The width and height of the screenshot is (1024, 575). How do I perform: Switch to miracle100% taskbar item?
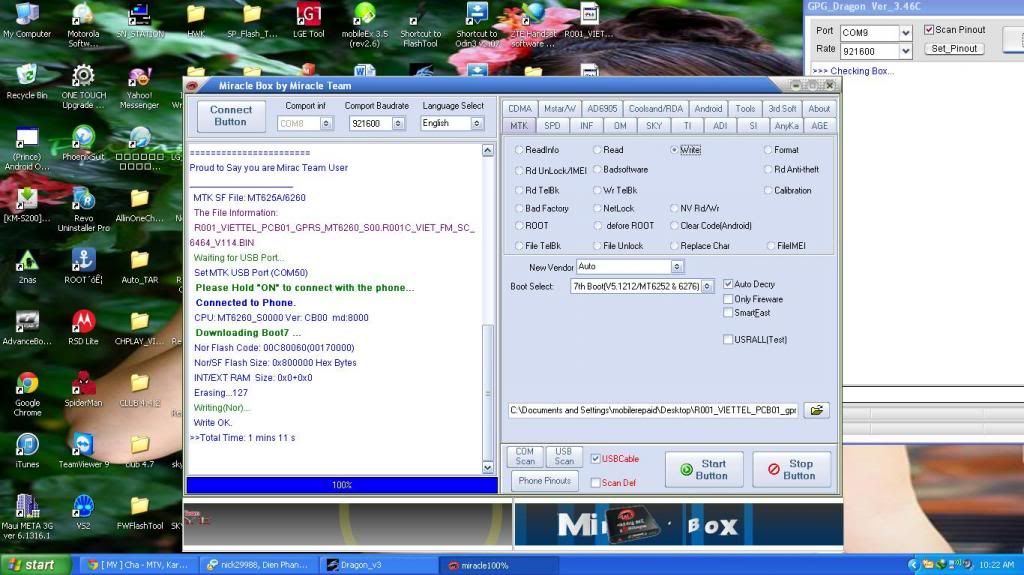point(500,565)
